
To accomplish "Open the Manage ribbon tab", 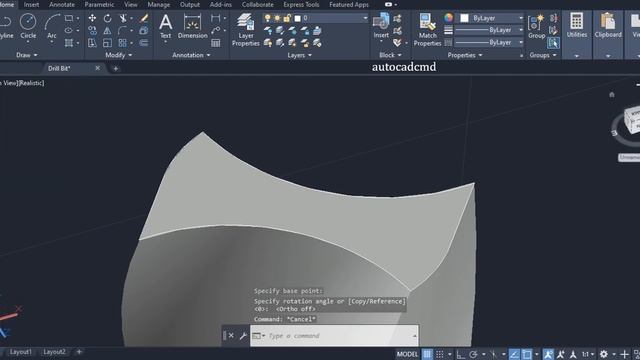I will [x=158, y=5].
